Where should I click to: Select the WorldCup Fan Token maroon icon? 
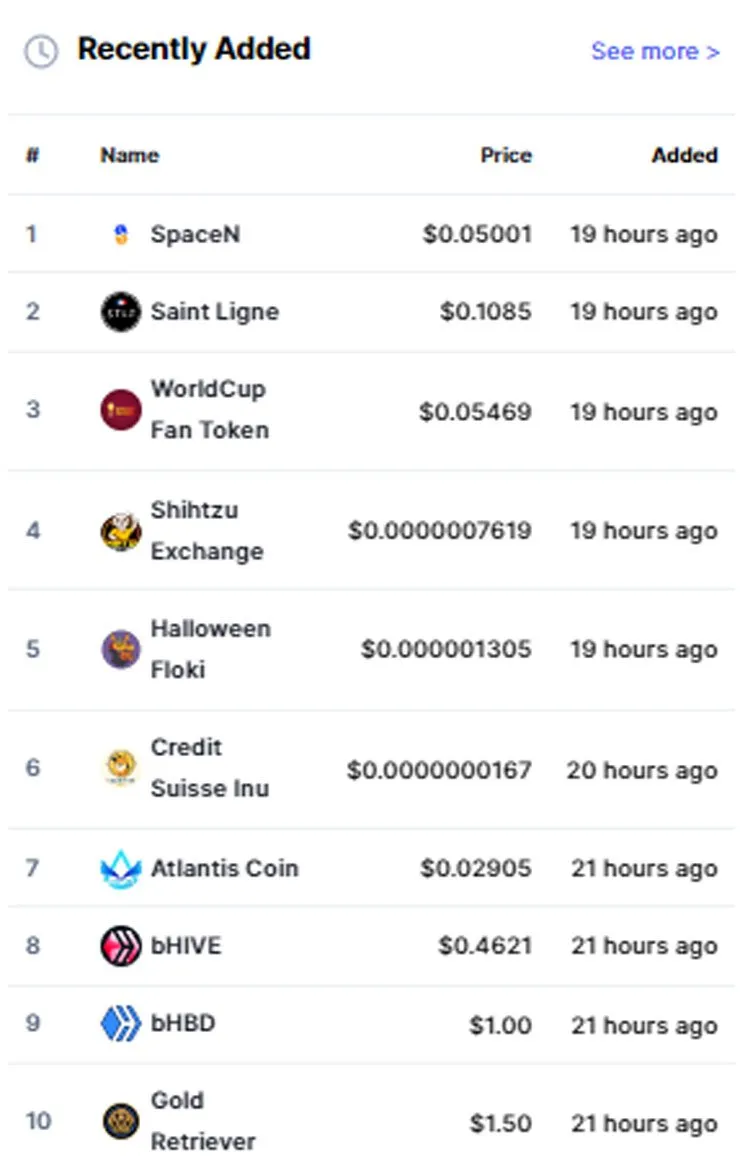(x=120, y=410)
